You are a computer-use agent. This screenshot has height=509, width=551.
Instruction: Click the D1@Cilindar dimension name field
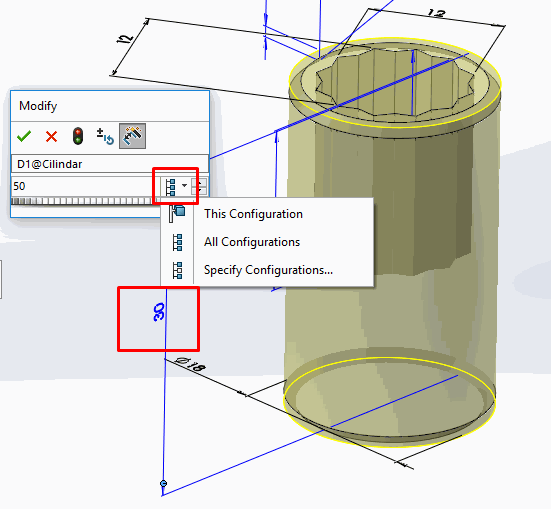coord(110,164)
